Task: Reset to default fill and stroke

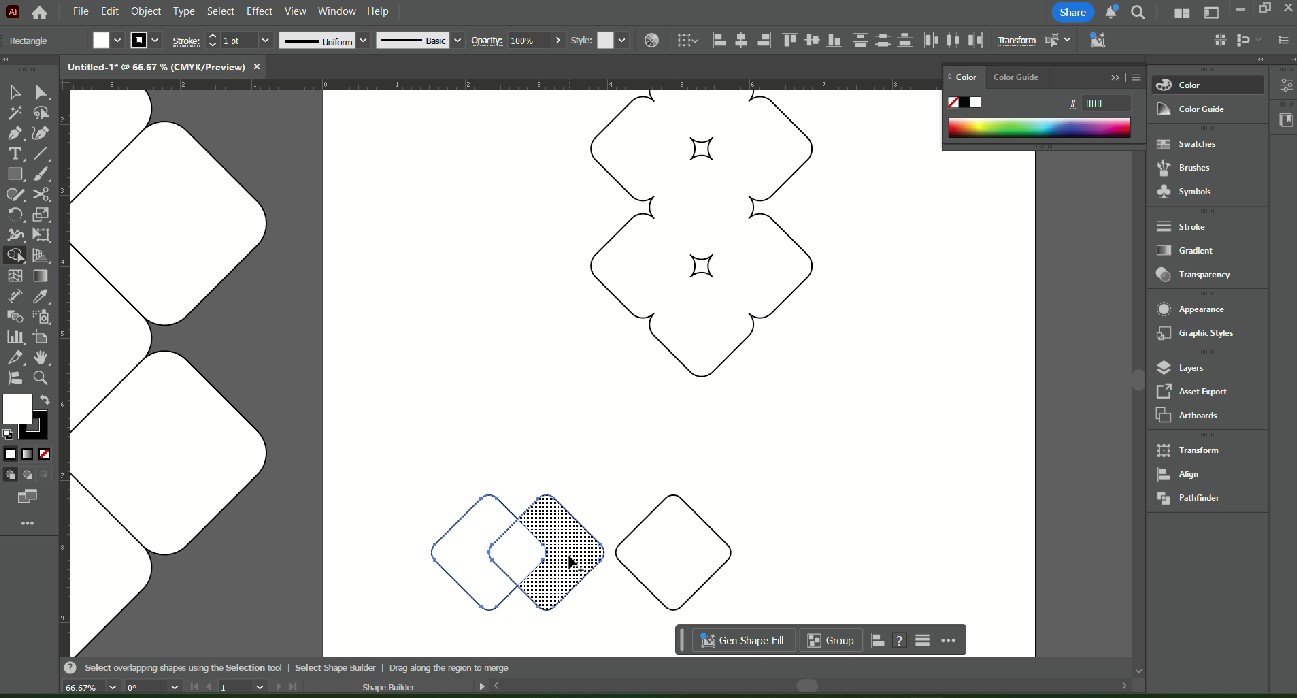Action: click(x=8, y=434)
